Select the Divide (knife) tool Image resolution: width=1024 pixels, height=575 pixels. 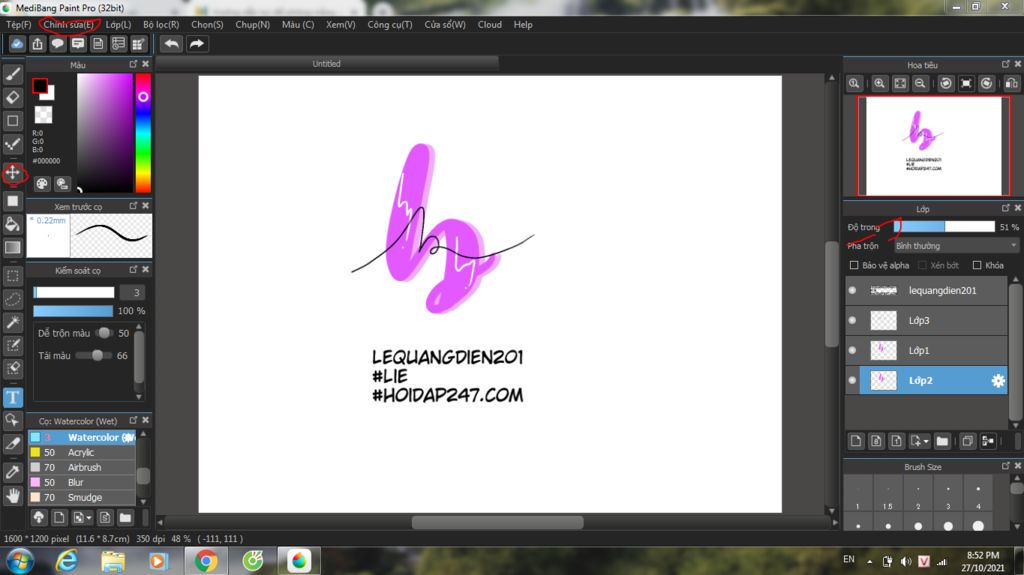(12, 444)
